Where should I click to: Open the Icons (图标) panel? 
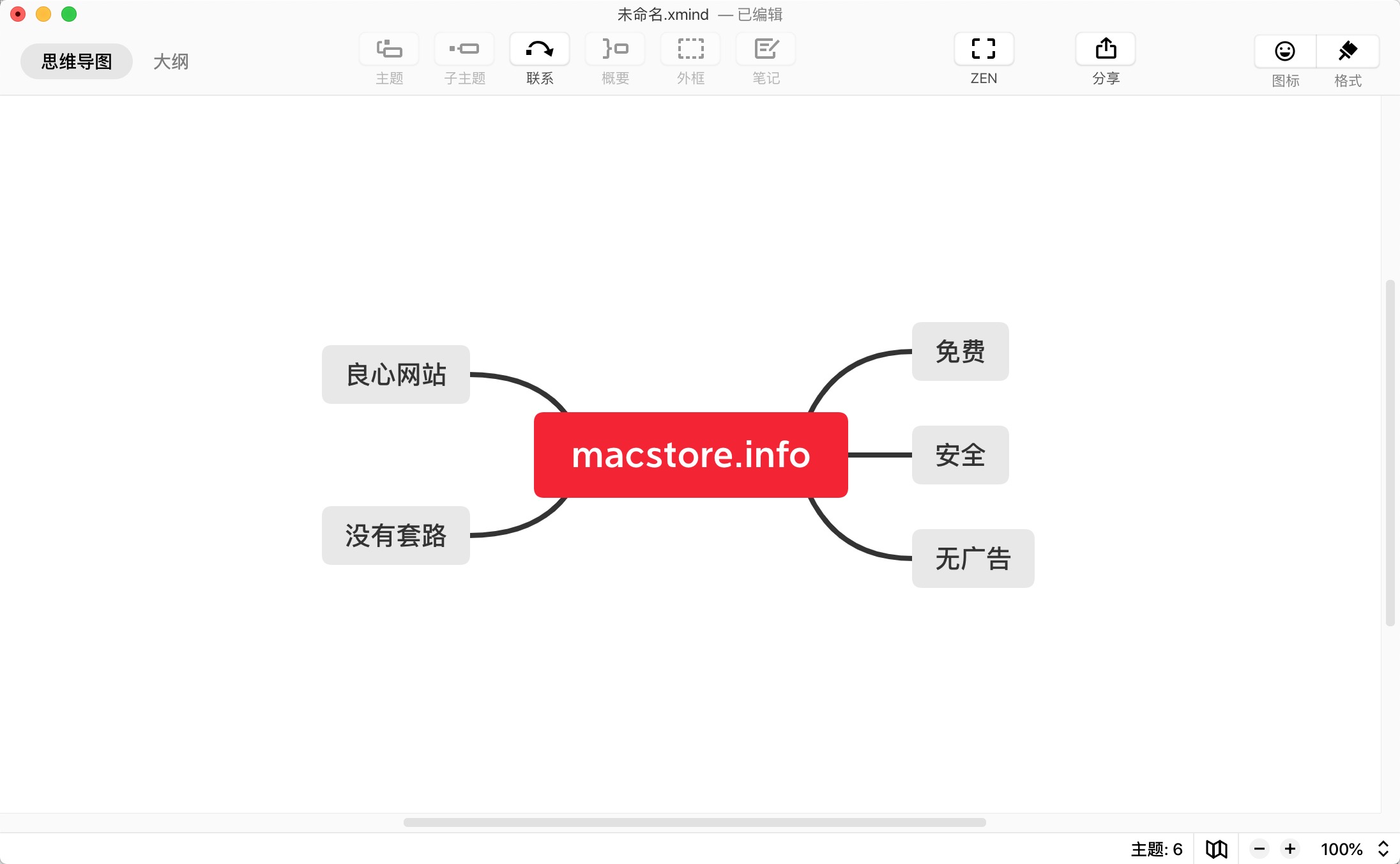tap(1285, 51)
